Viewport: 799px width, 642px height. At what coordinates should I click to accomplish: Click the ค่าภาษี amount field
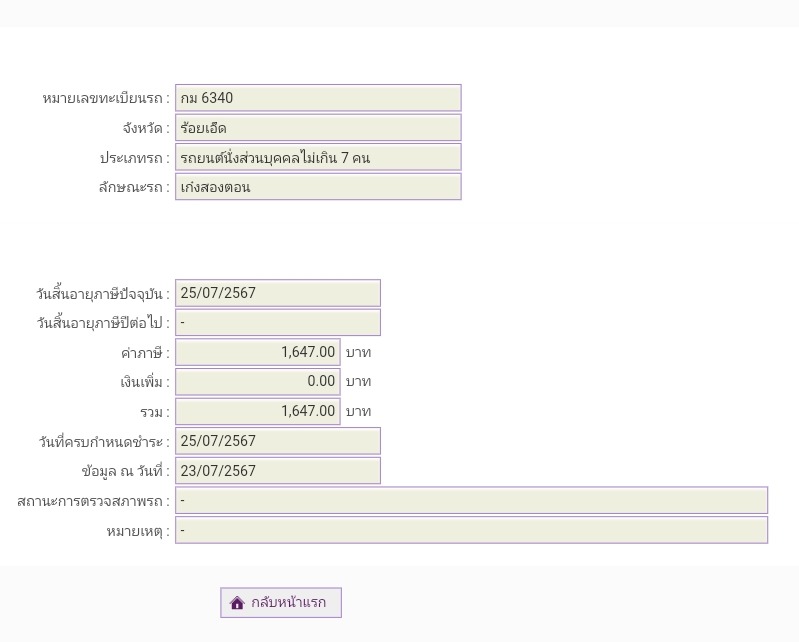tap(257, 352)
